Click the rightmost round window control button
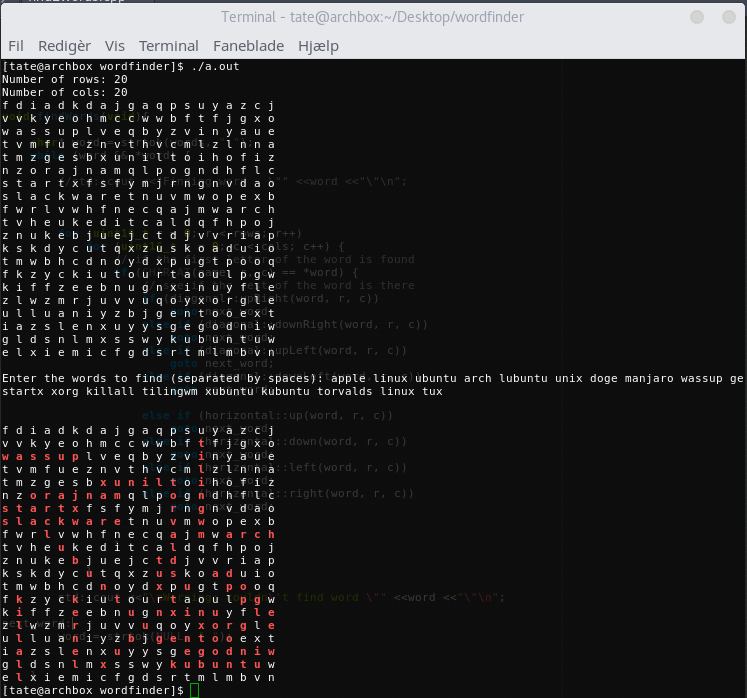Viewport: 747px width, 698px height. [729, 17]
